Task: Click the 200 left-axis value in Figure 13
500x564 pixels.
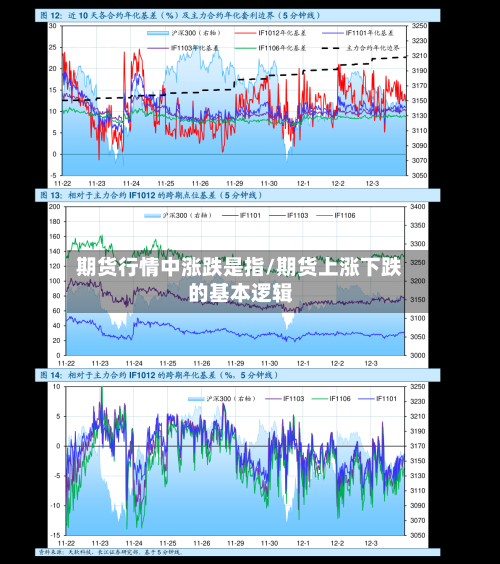Action: [x=54, y=207]
